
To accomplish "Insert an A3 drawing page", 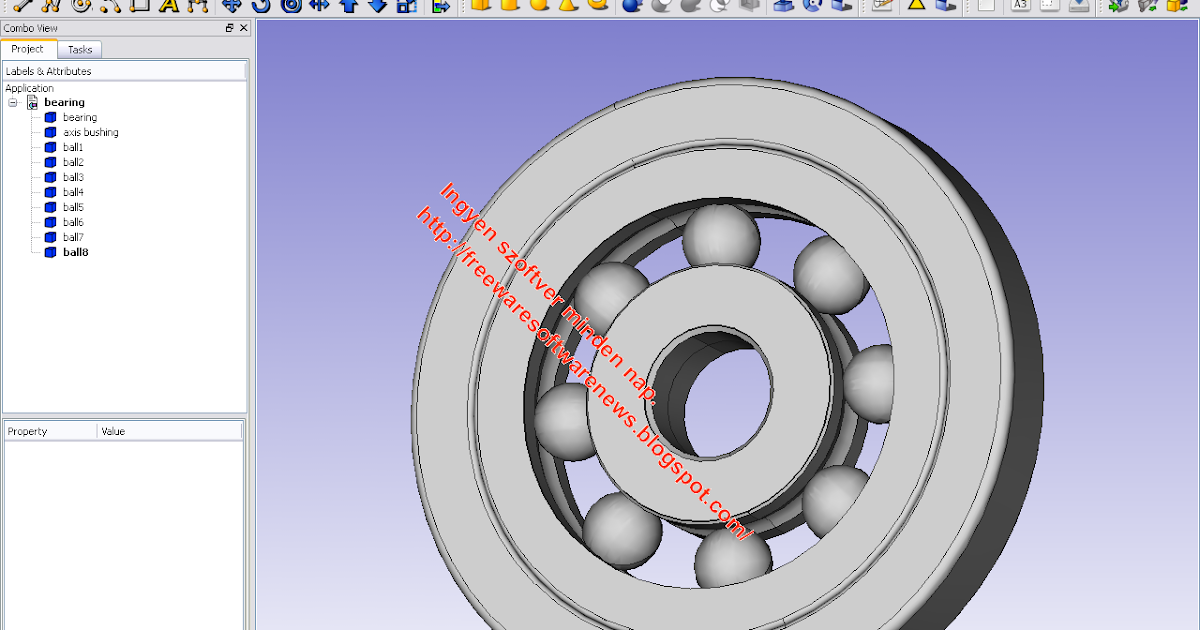I will [1020, 5].
